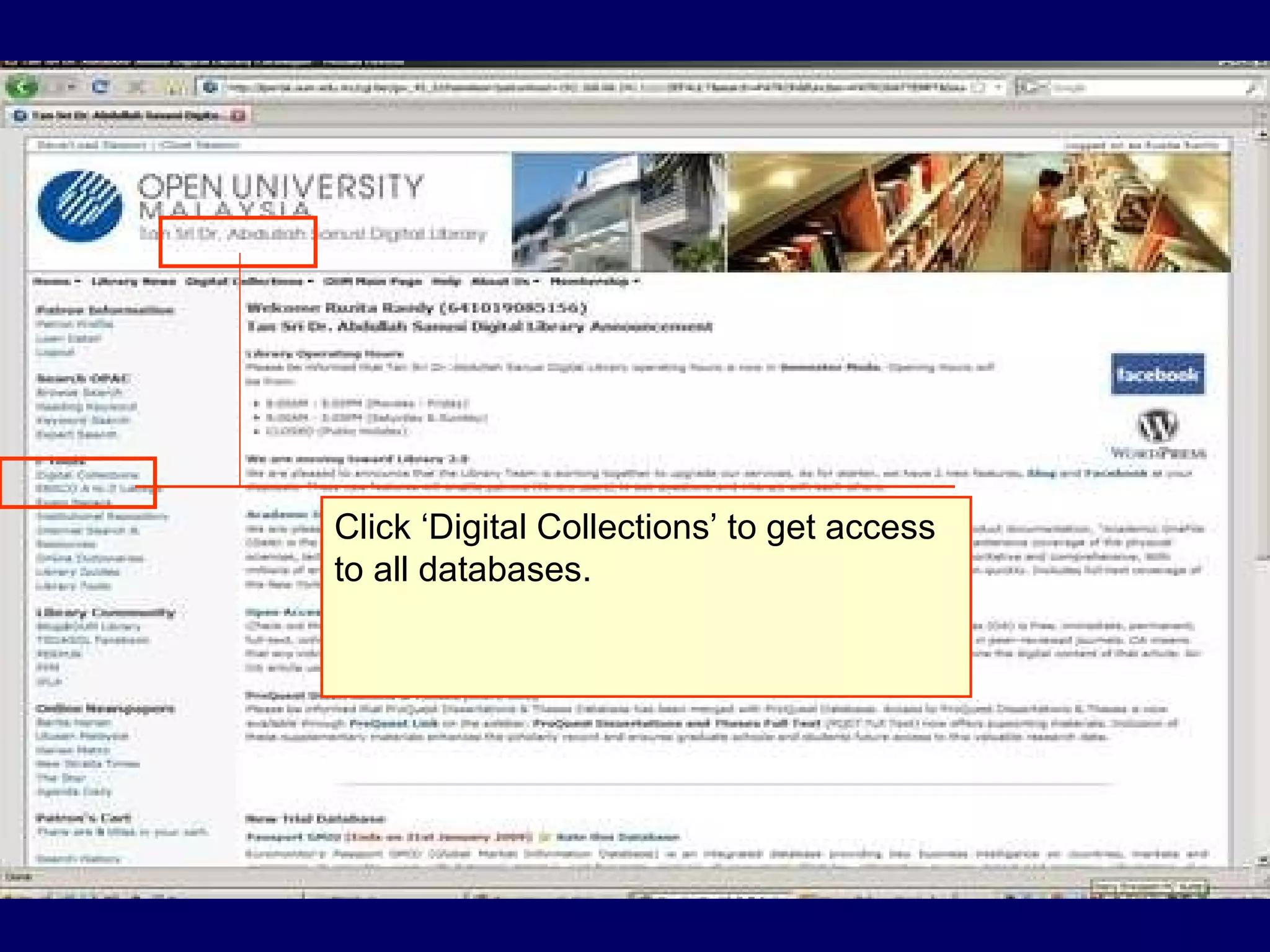
Task: Open the address bar dropdown arrow
Action: tap(998, 87)
